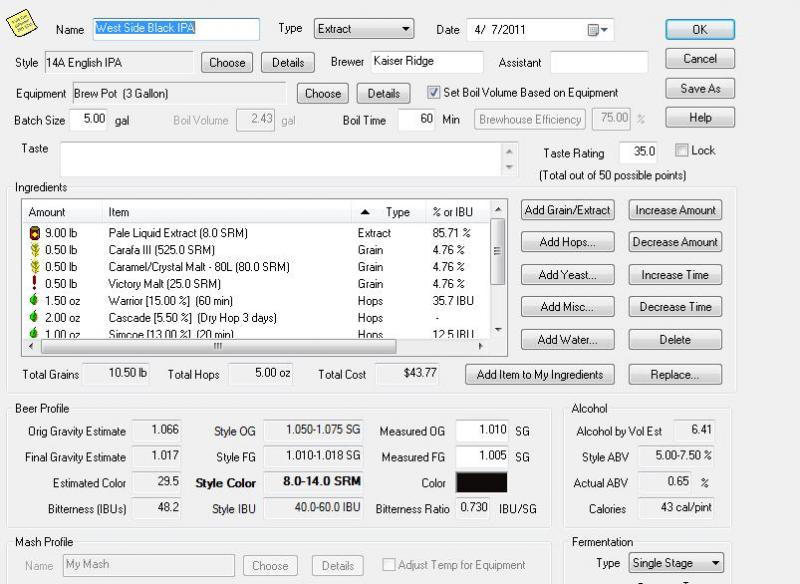
Task: Sort ingredients by Item column
Action: coord(227,212)
